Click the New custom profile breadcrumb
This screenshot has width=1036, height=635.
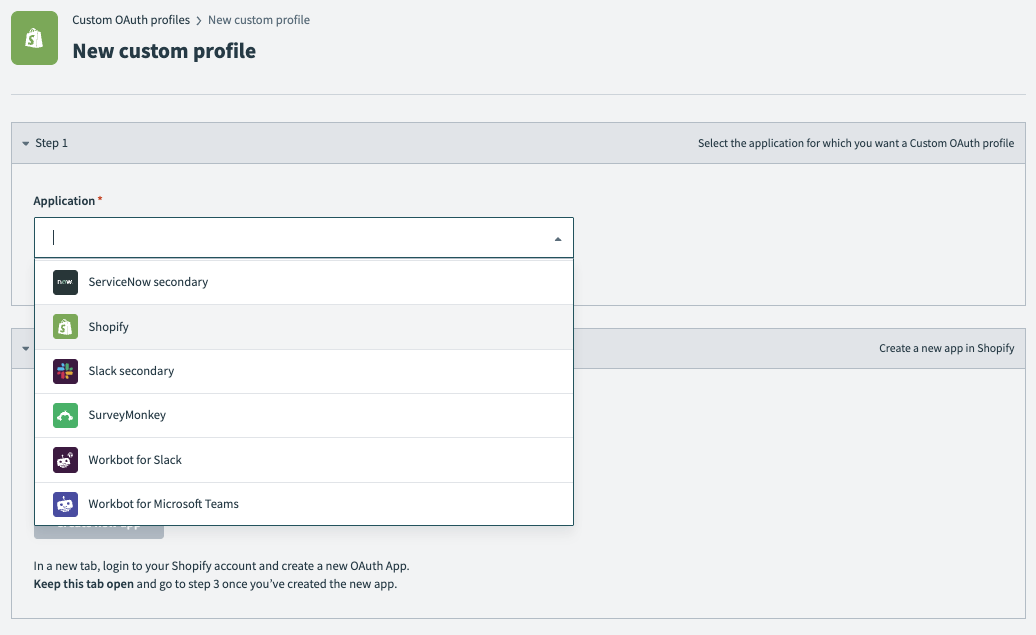pos(259,19)
